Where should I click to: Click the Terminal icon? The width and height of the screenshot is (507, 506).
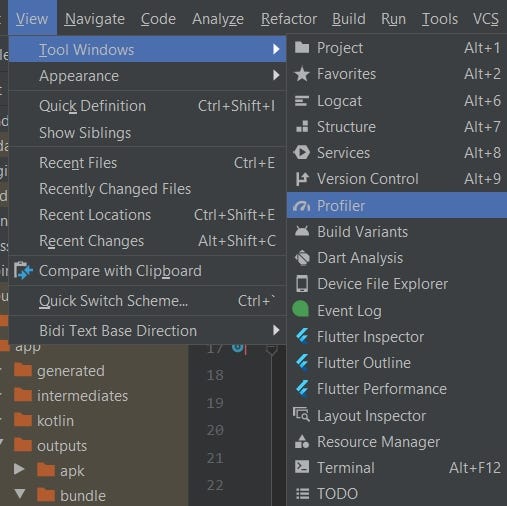tap(302, 467)
